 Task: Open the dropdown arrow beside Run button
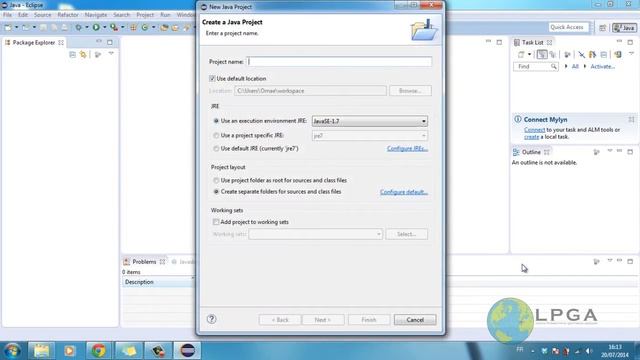pyautogui.click(x=104, y=27)
